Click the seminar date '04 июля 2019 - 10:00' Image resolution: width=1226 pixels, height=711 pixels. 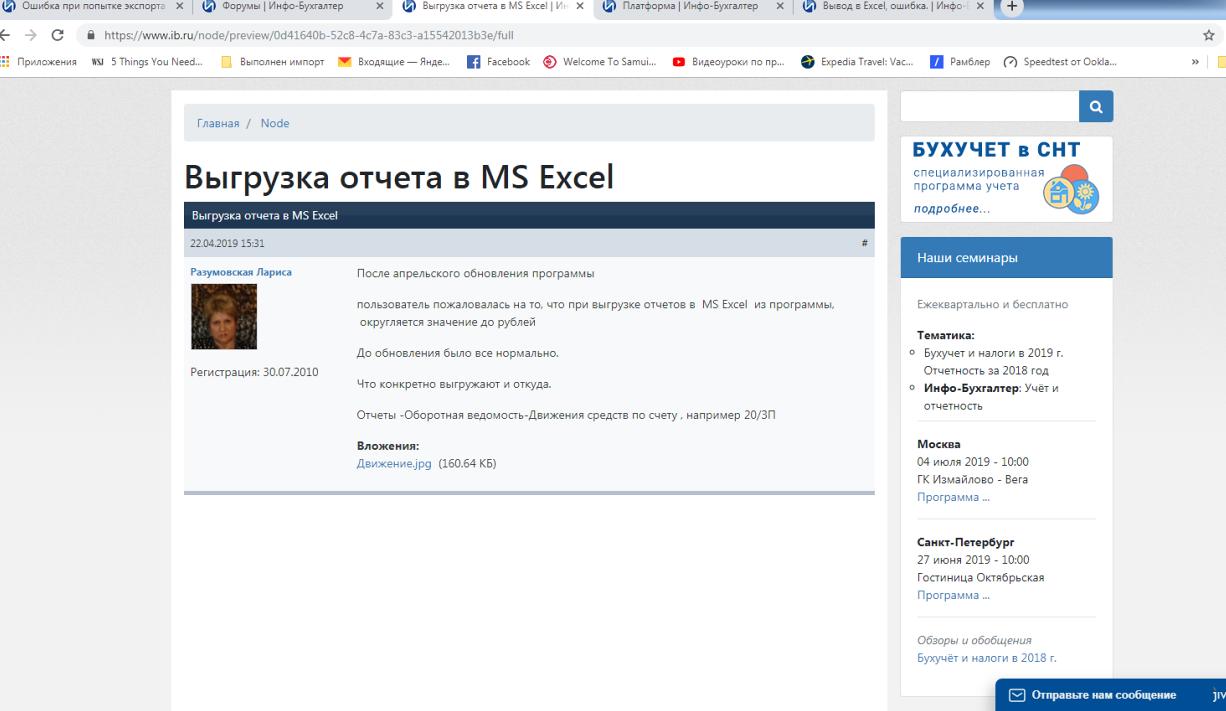pos(973,462)
